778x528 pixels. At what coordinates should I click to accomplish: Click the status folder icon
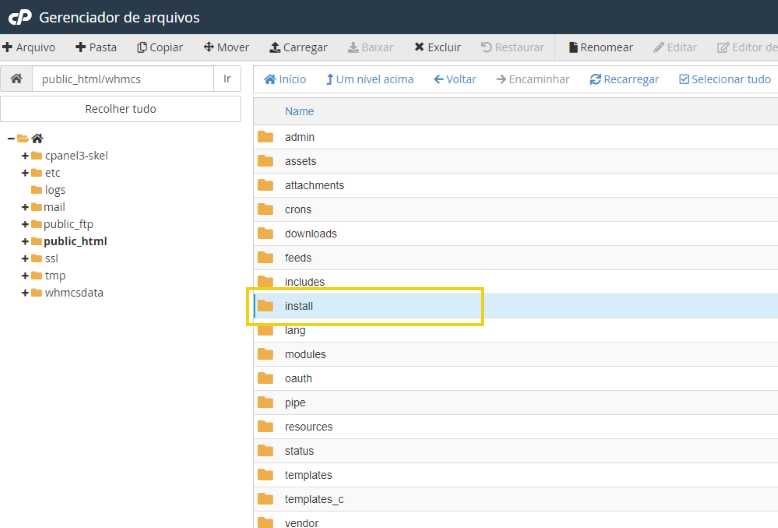click(265, 451)
